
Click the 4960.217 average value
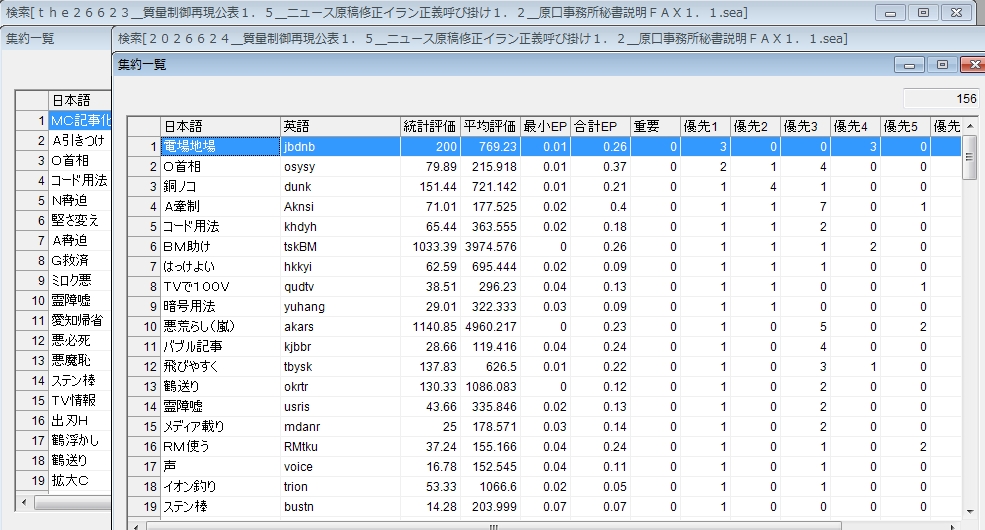click(x=490, y=327)
